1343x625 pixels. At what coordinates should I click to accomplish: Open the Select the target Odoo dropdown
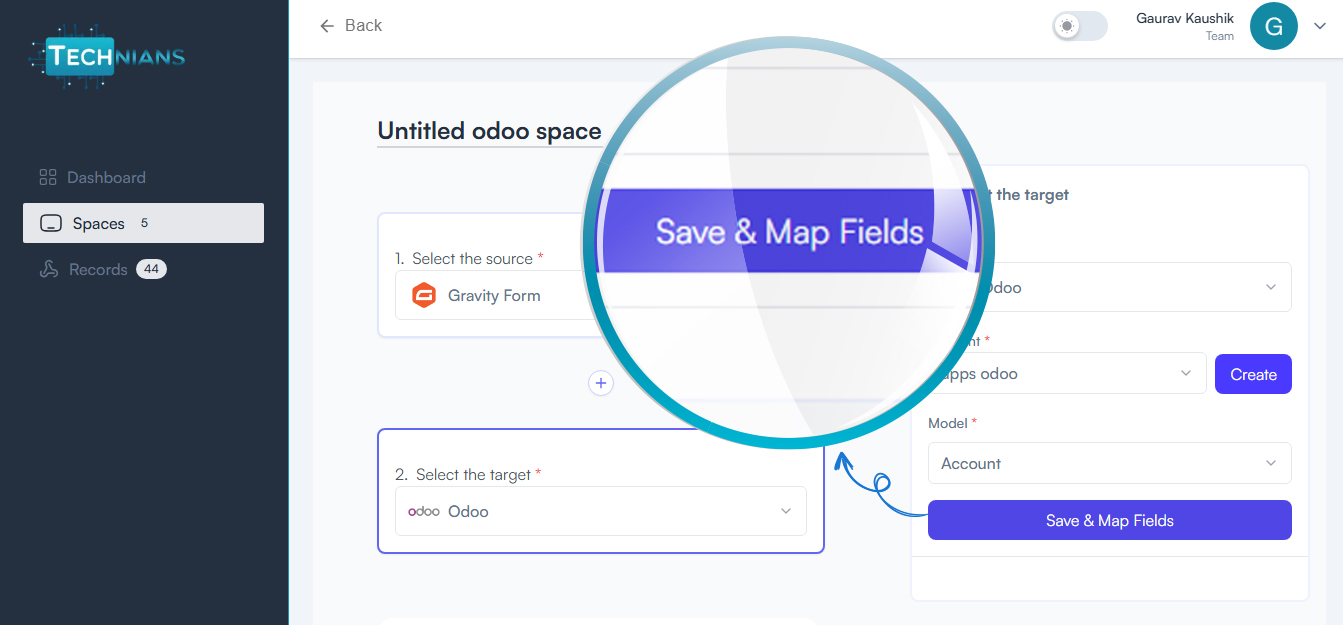(x=601, y=511)
